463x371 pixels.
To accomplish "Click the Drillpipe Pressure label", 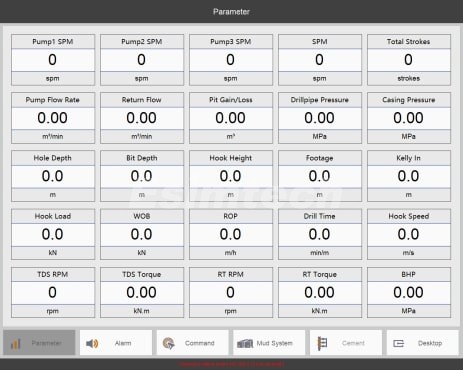I will tap(320, 100).
